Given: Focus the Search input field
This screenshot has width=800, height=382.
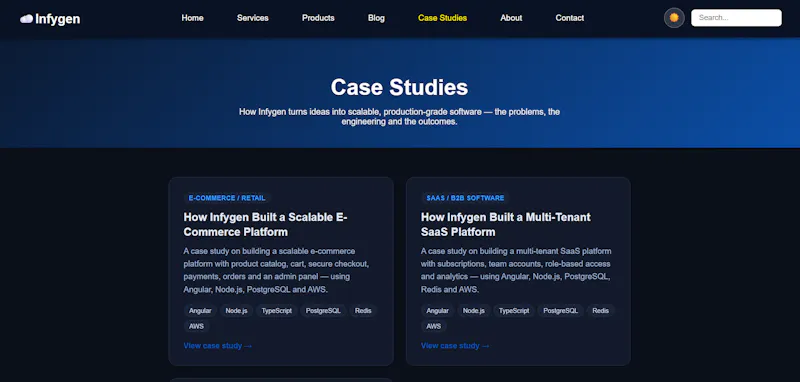Looking at the screenshot, I should [736, 18].
